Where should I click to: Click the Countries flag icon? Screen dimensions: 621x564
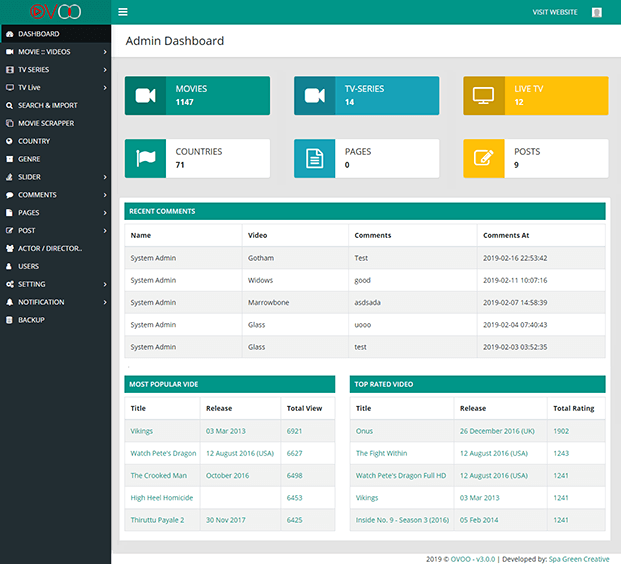(145, 158)
